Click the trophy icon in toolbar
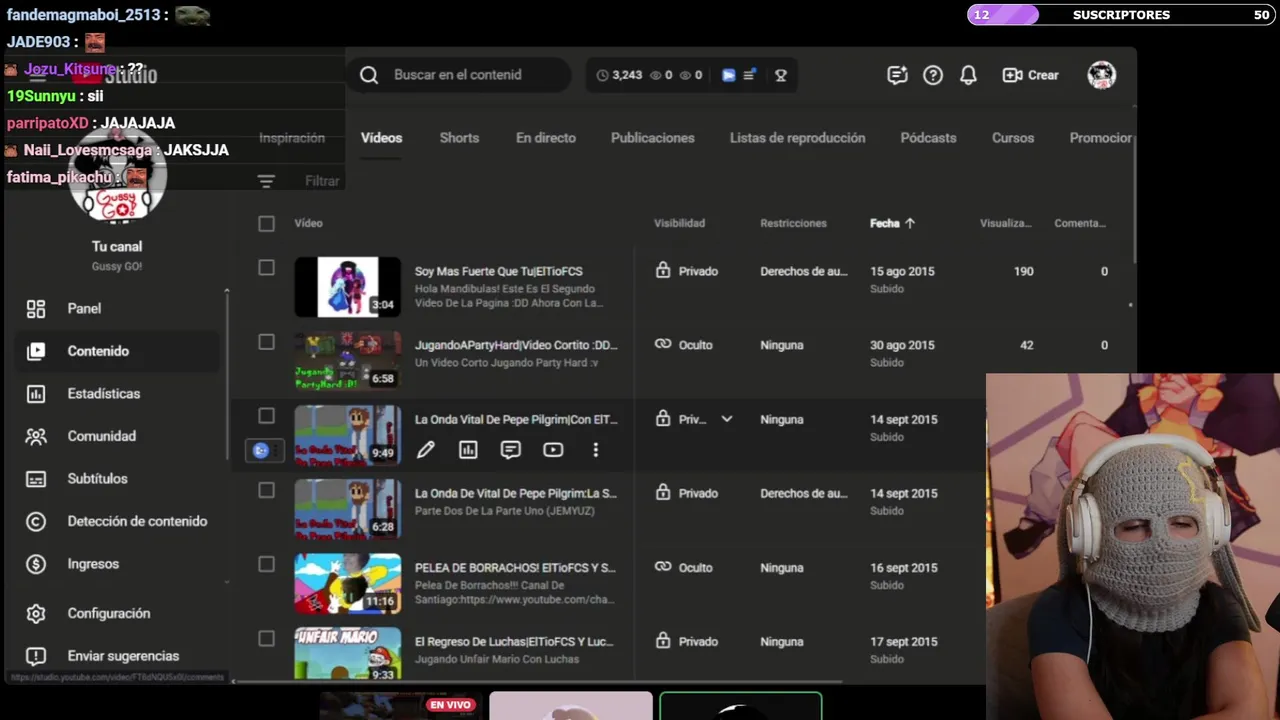 click(x=781, y=75)
